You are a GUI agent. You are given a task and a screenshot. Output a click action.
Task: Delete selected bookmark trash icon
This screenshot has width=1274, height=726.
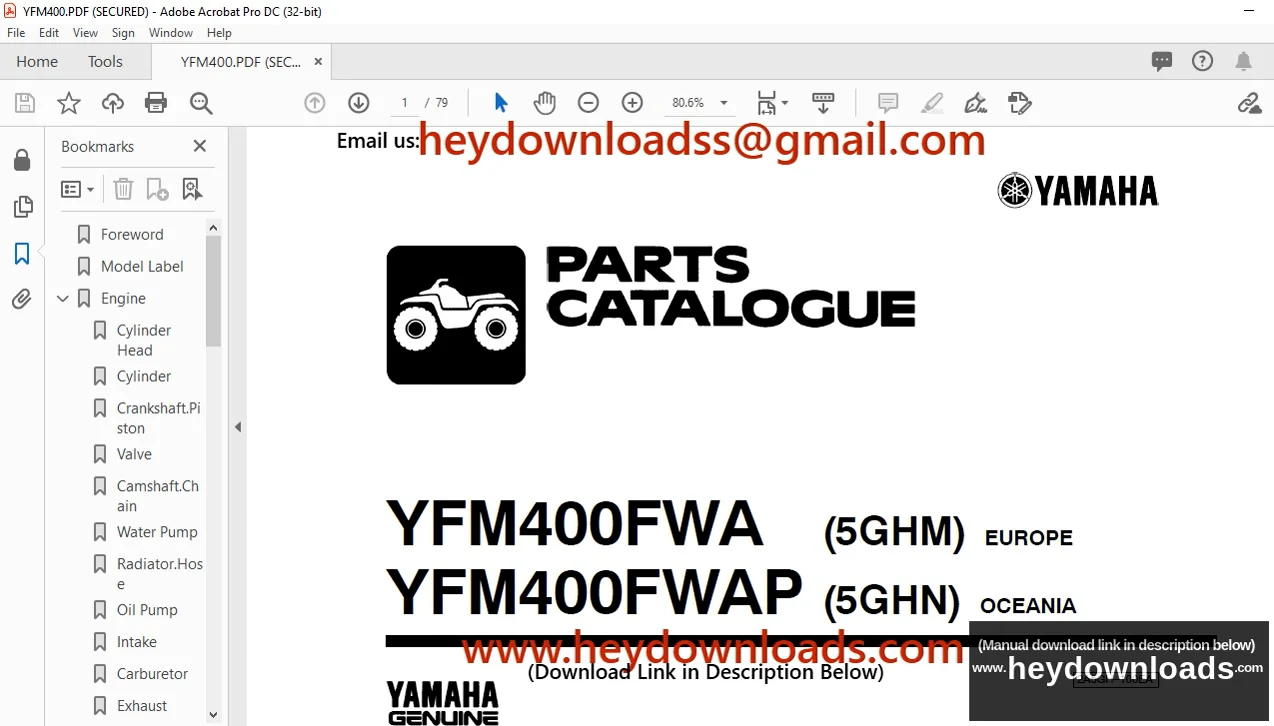pos(123,189)
